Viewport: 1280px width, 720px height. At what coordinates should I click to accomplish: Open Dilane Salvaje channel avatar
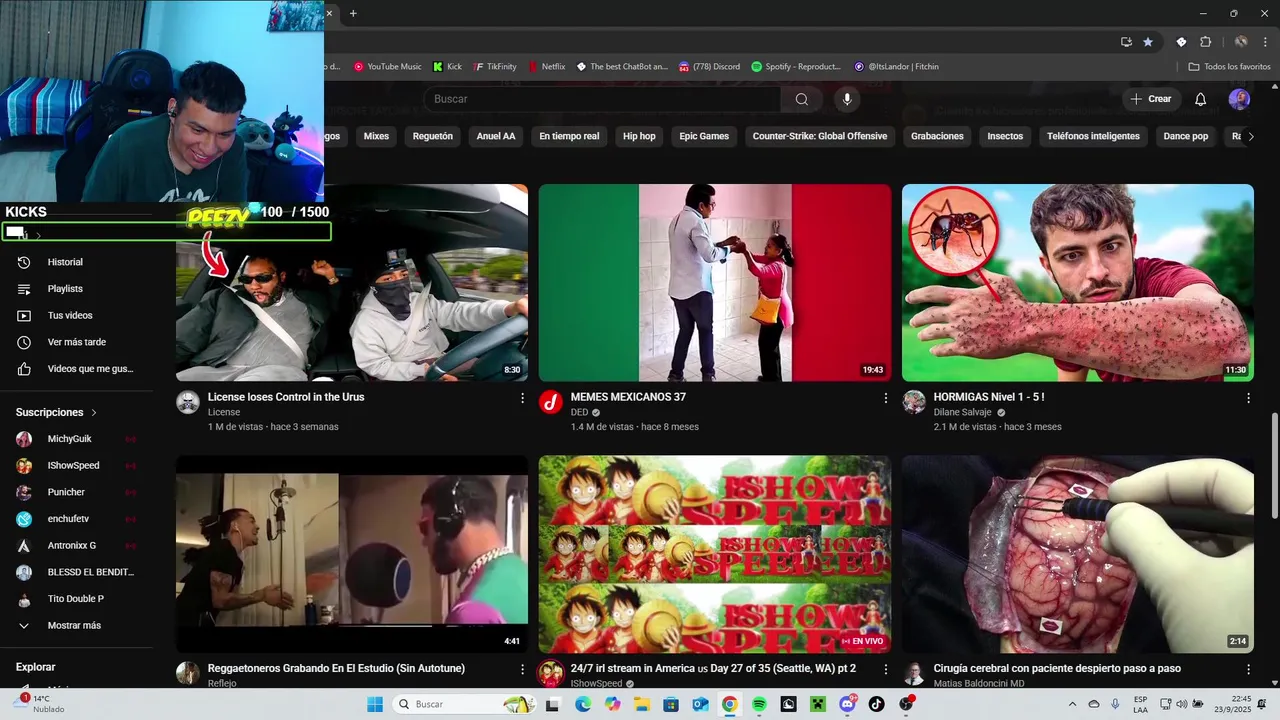click(x=914, y=402)
